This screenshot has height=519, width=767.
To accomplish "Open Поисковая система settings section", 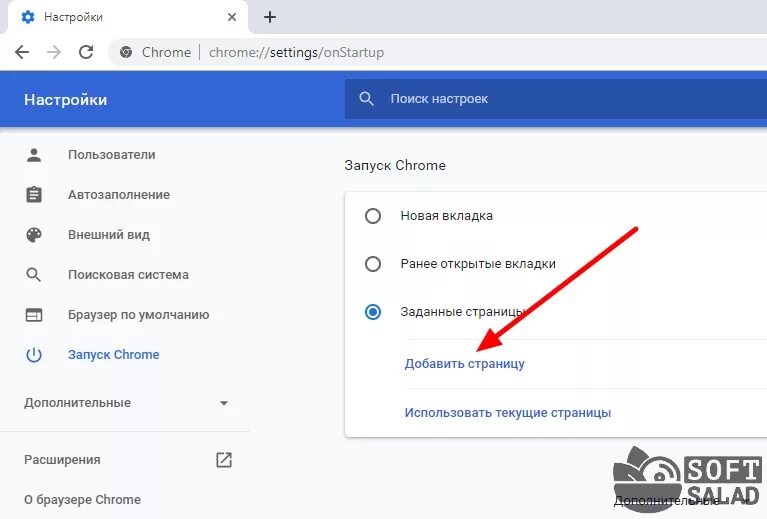I will point(128,275).
